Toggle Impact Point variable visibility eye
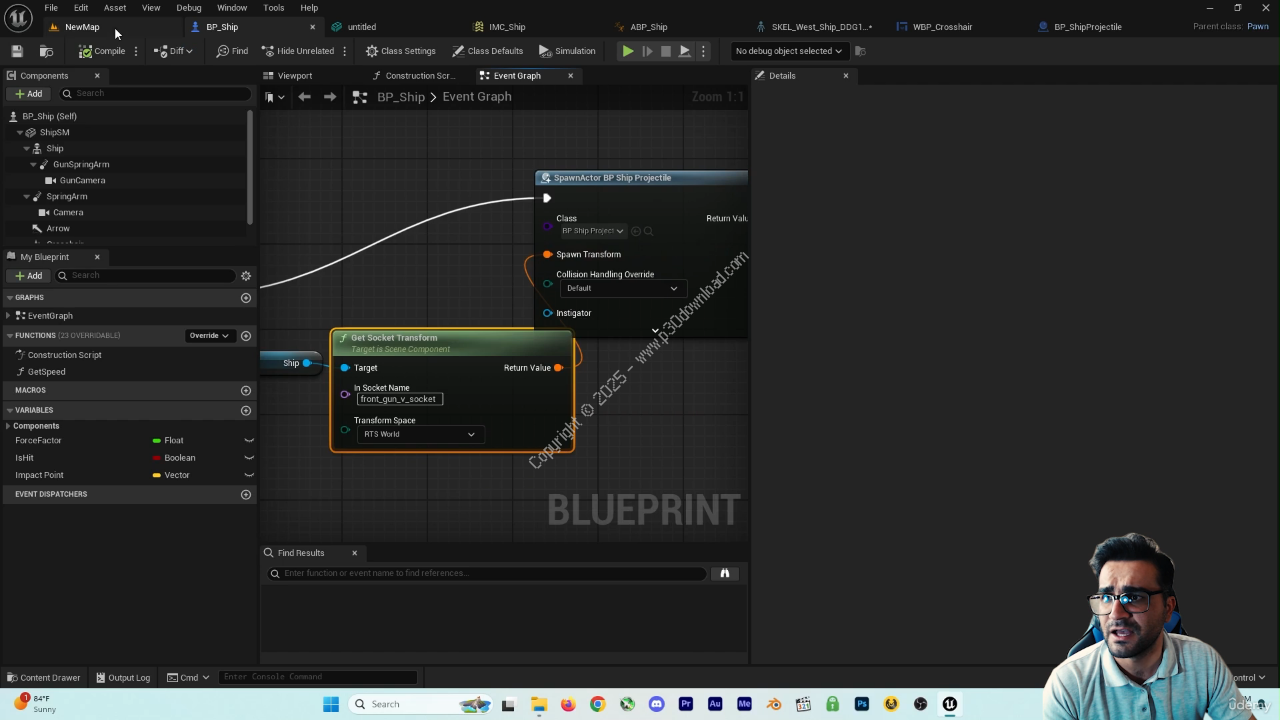 click(249, 475)
